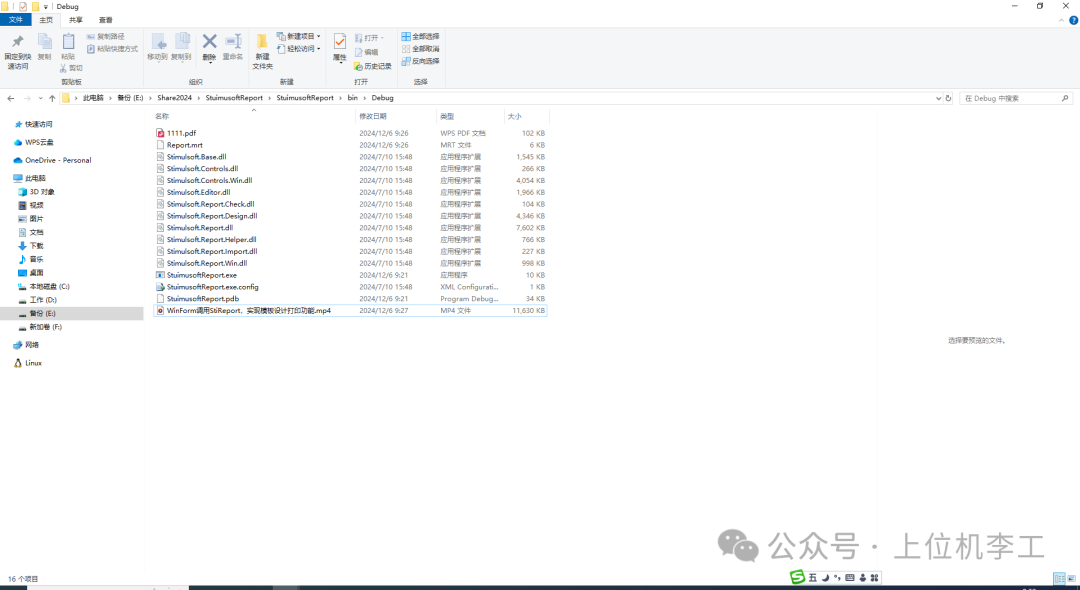
Task: Click 全部选择 to select all files
Action: (420, 36)
